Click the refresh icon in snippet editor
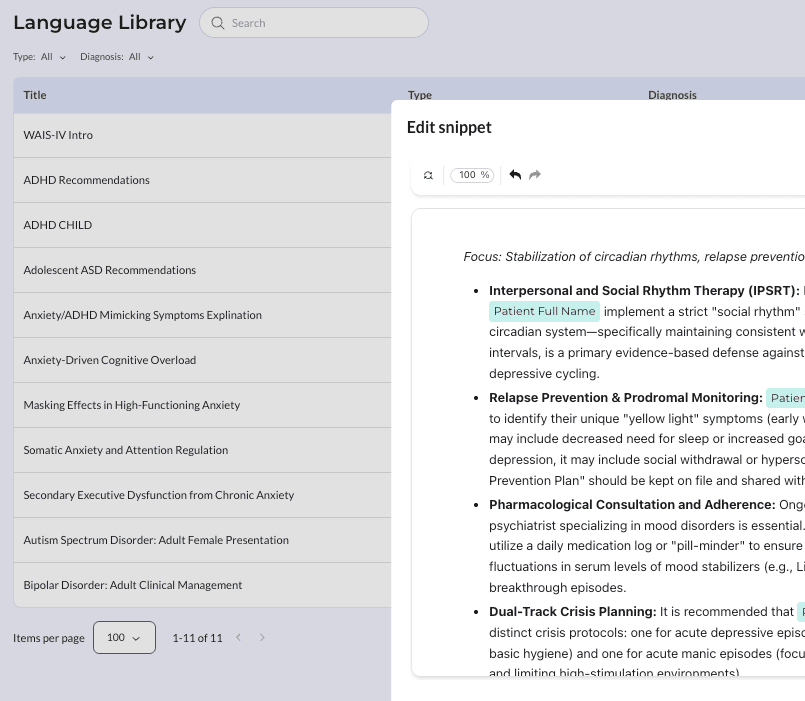Image resolution: width=805 pixels, height=701 pixels. coord(428,174)
